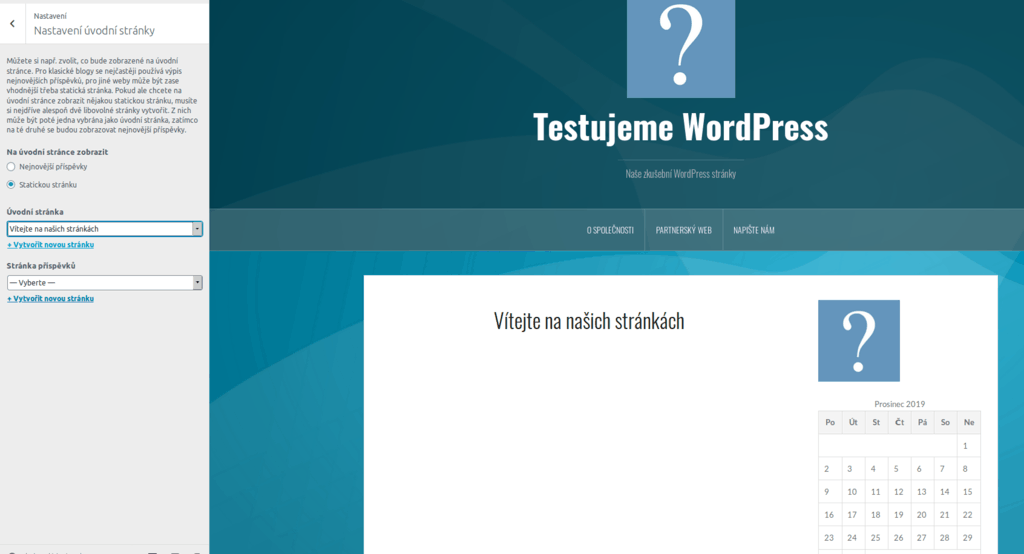1024x554 pixels.
Task: Select date 22 in the calendar
Action: coord(968,515)
